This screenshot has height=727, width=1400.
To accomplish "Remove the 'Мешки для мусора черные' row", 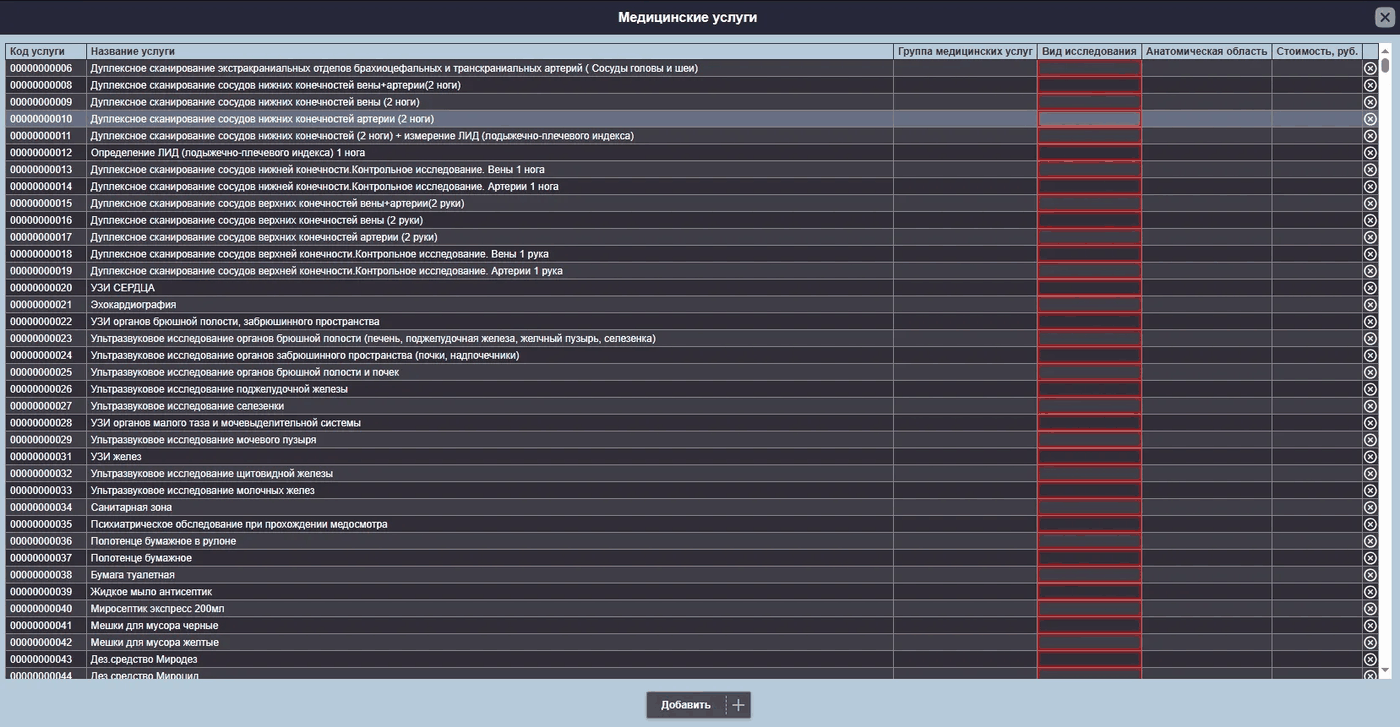I will tap(1370, 626).
